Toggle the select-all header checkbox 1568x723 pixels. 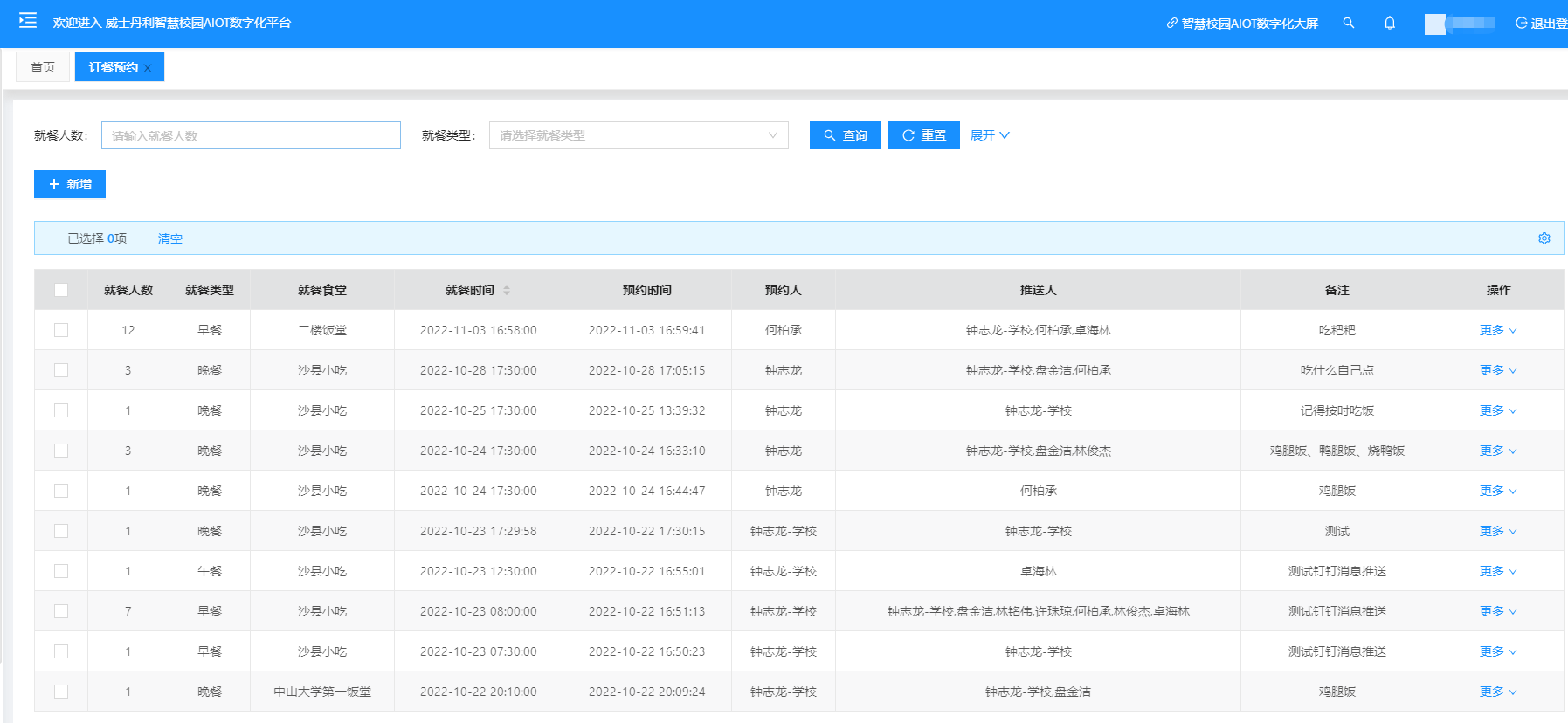pyautogui.click(x=61, y=290)
